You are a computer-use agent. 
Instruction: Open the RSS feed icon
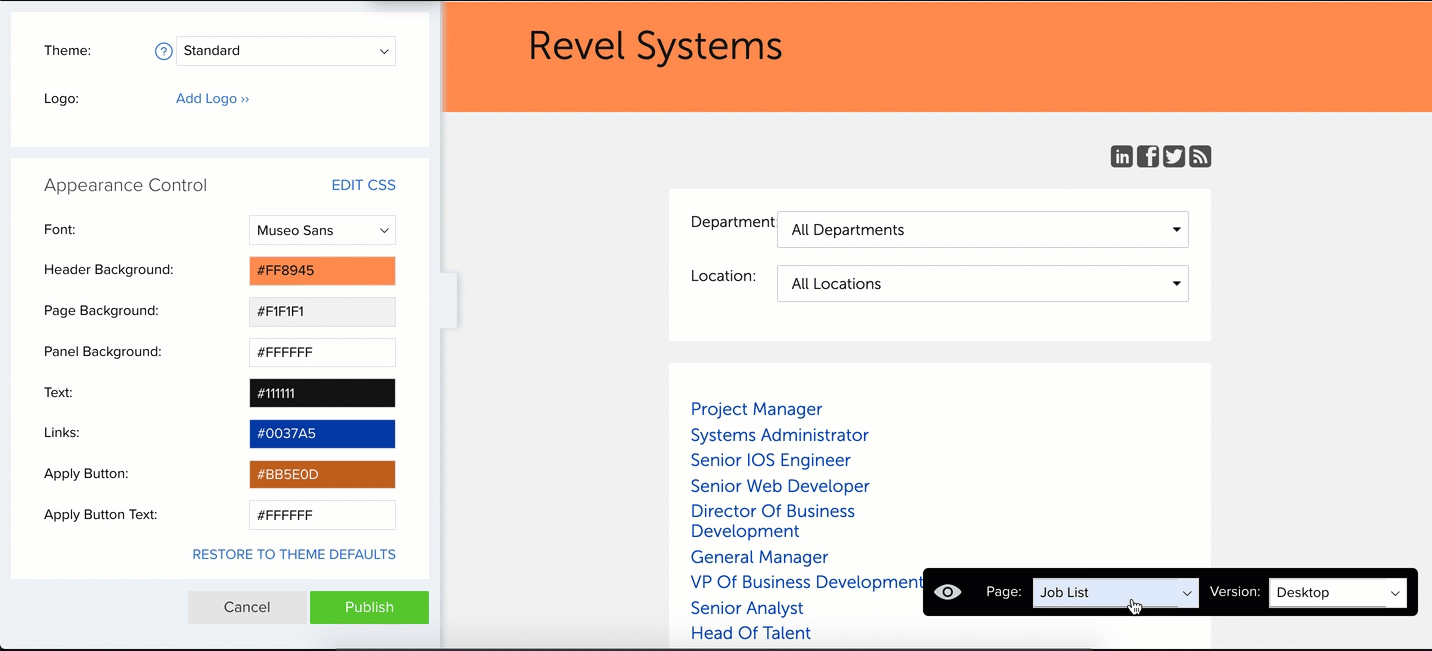tap(1200, 156)
